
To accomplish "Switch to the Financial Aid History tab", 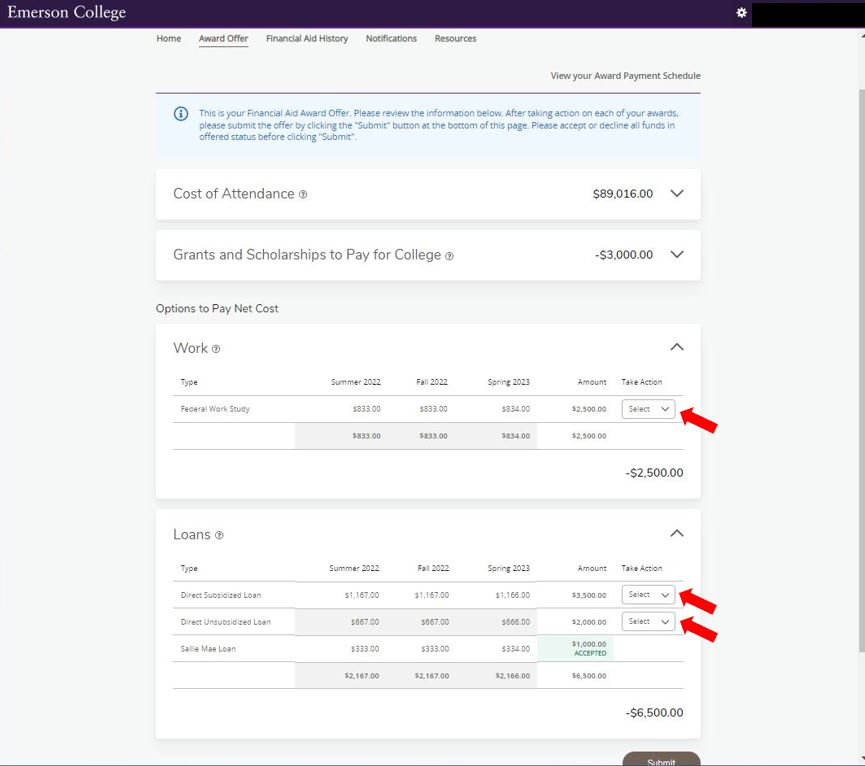I will (x=307, y=39).
